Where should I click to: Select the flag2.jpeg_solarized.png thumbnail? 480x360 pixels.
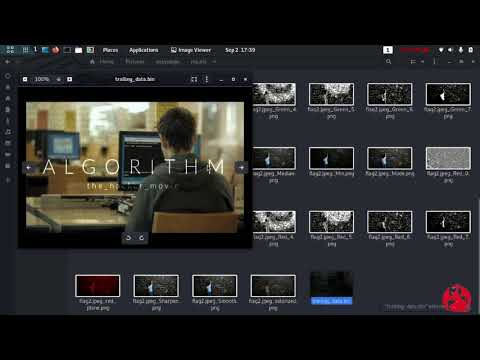tap(273, 286)
